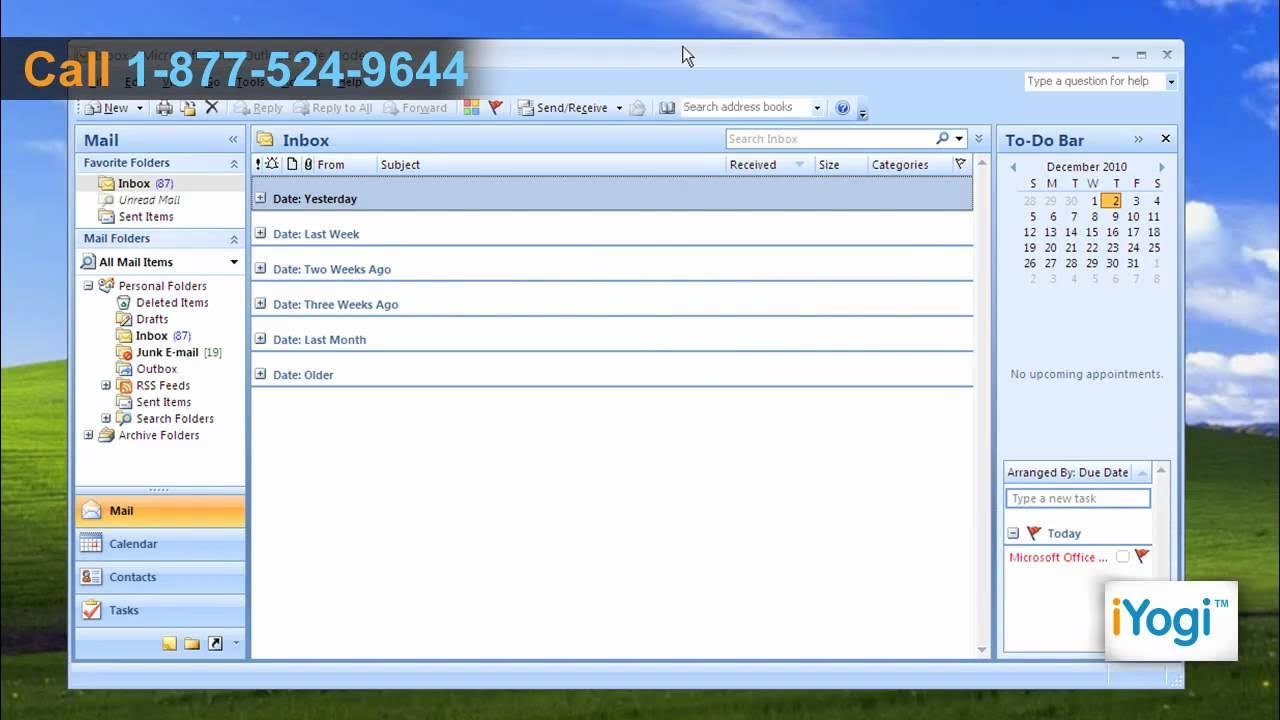1280x720 pixels.
Task: Sort messages by the Categories column
Action: [x=908, y=165]
